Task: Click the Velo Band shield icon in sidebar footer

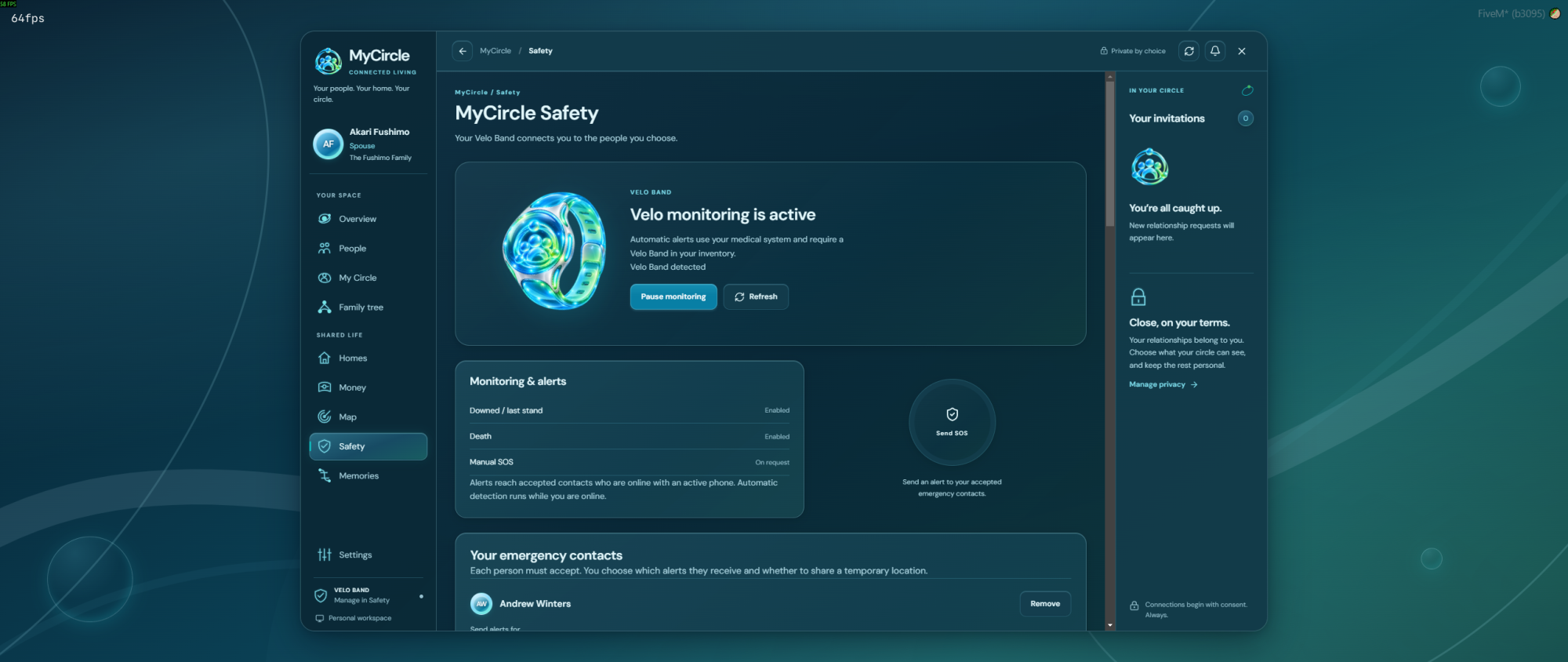Action: click(321, 595)
